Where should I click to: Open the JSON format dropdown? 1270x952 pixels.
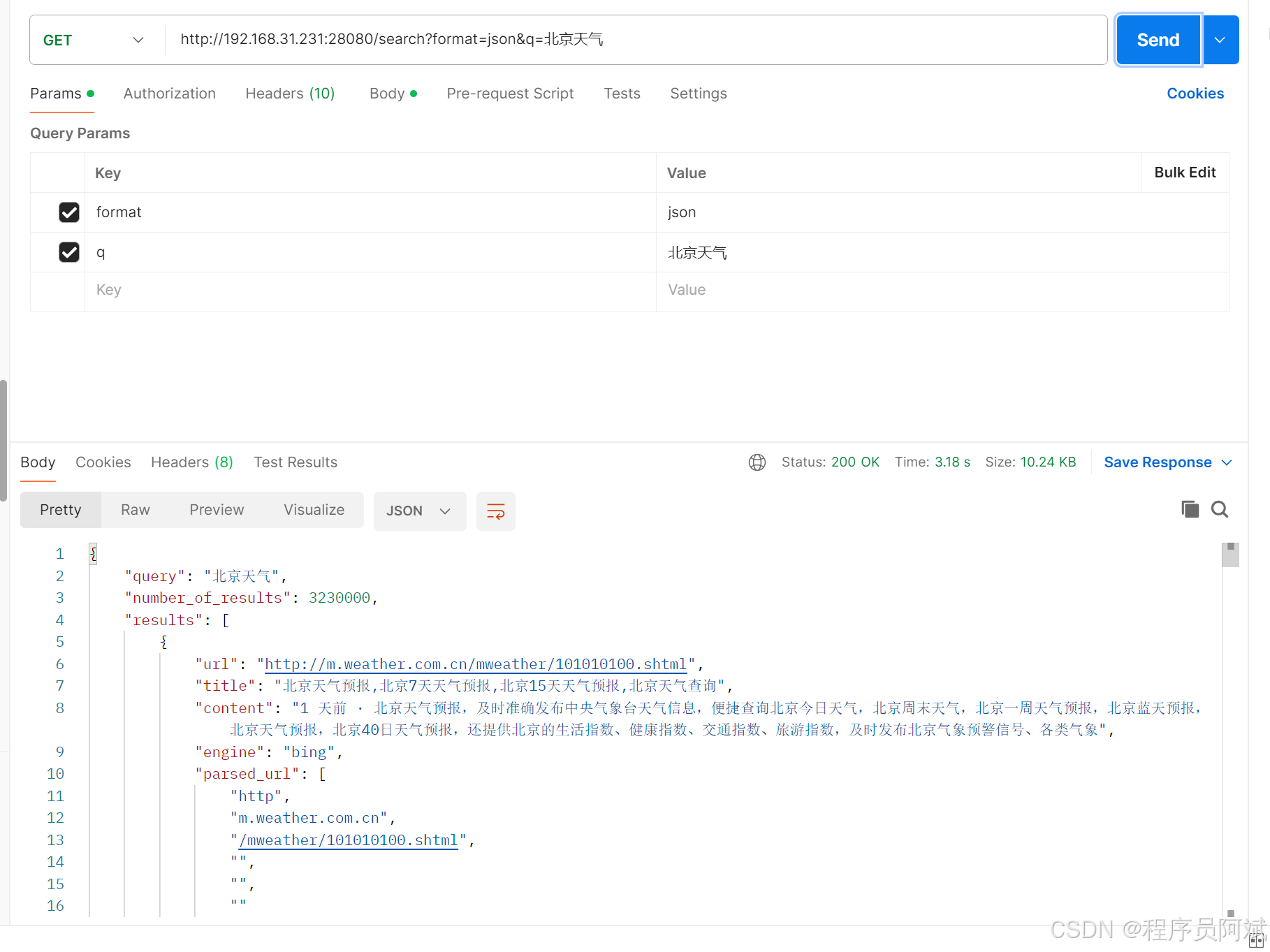click(419, 511)
